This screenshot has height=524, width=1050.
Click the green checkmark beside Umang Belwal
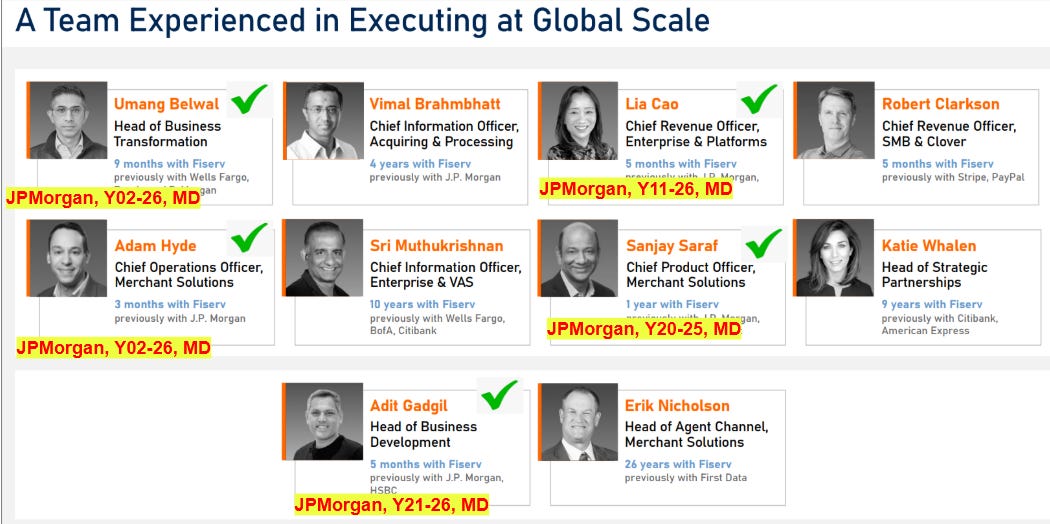click(x=249, y=99)
